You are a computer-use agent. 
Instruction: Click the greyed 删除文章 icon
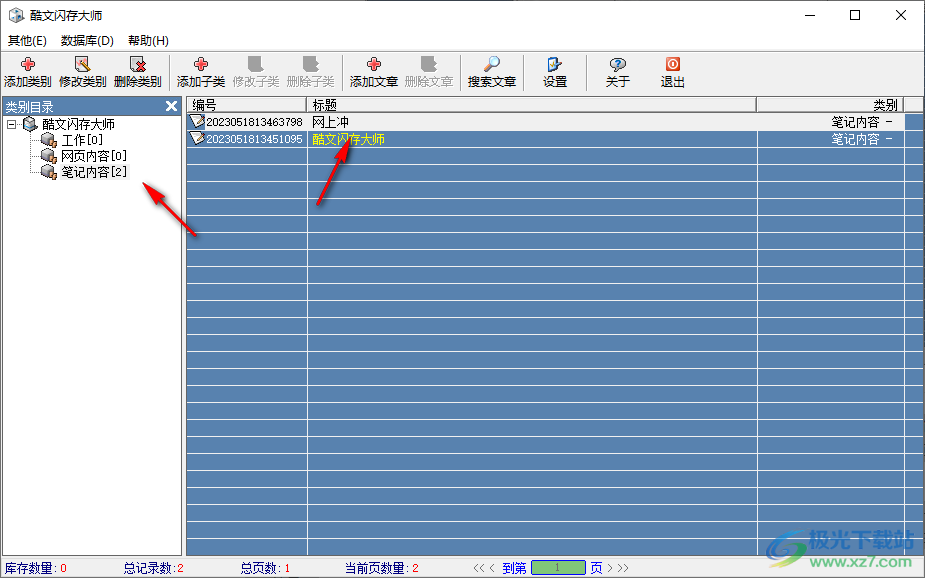(428, 64)
